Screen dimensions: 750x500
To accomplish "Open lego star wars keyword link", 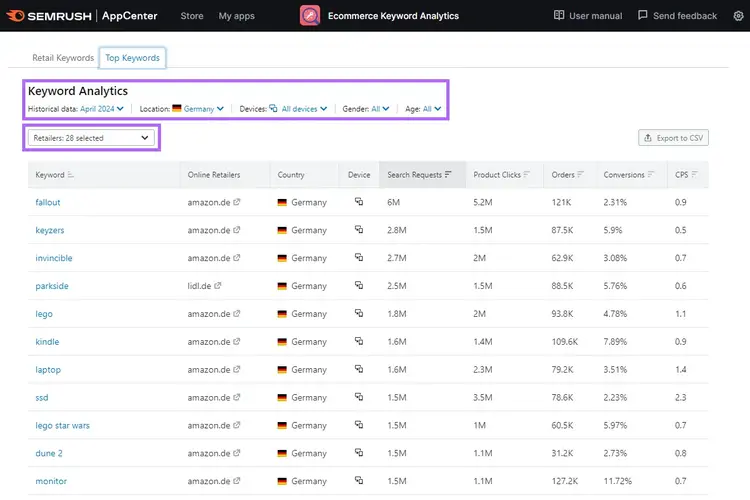I will click(62, 425).
